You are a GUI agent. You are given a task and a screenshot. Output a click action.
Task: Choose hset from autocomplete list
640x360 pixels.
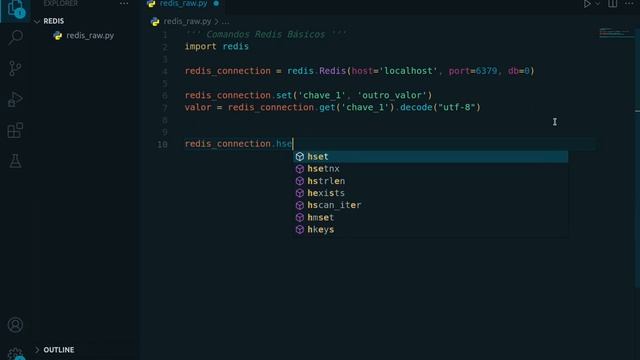[x=430, y=157]
